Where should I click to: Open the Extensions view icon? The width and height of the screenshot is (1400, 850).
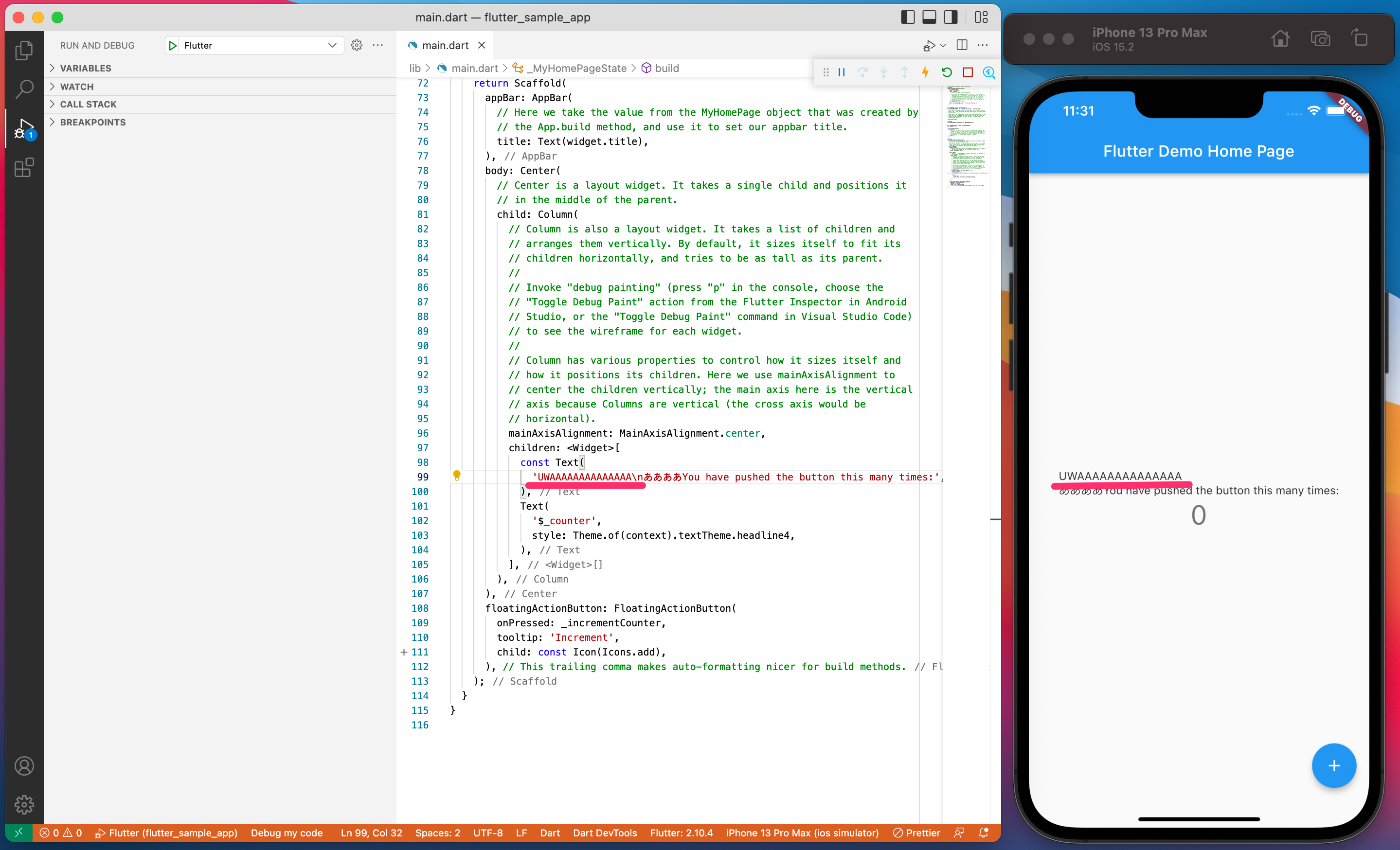pyautogui.click(x=24, y=167)
